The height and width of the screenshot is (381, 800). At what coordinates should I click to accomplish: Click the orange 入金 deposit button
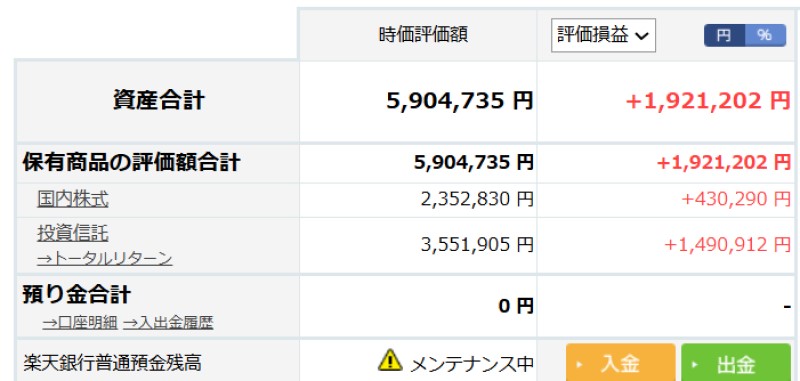(620, 363)
